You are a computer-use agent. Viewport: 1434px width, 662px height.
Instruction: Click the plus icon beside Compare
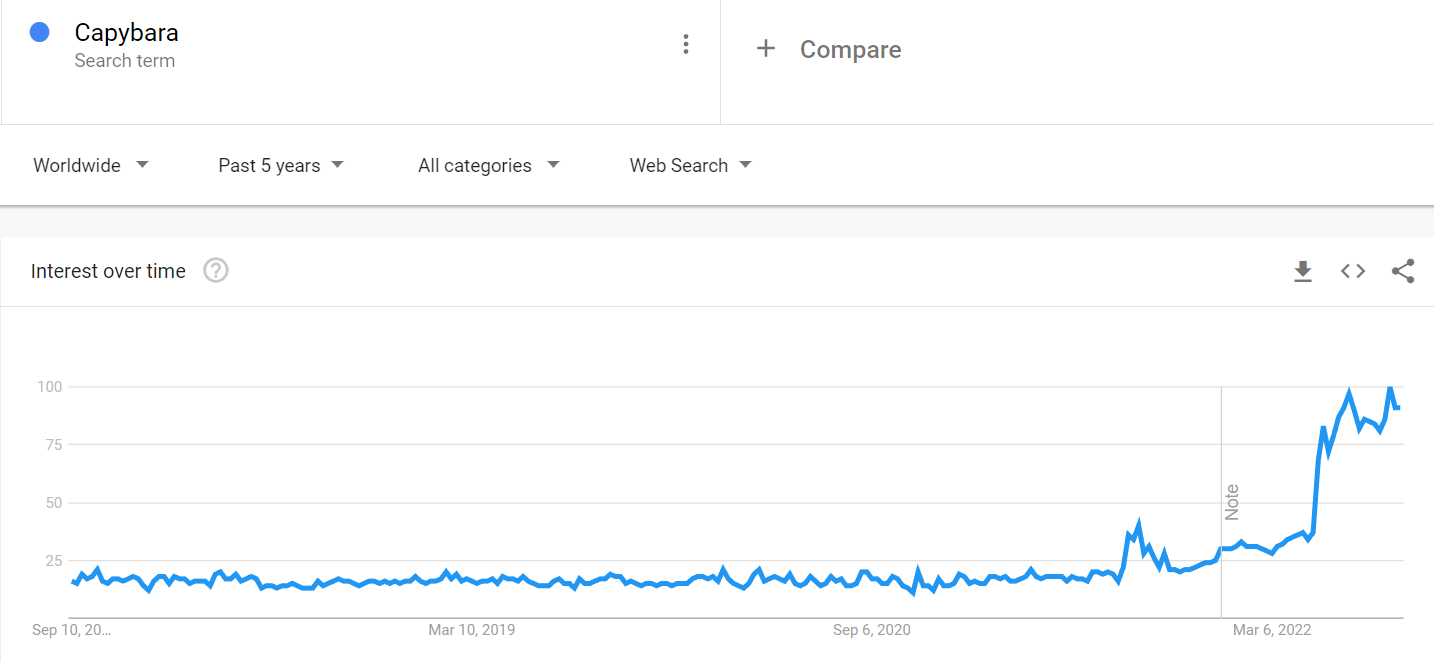(766, 48)
